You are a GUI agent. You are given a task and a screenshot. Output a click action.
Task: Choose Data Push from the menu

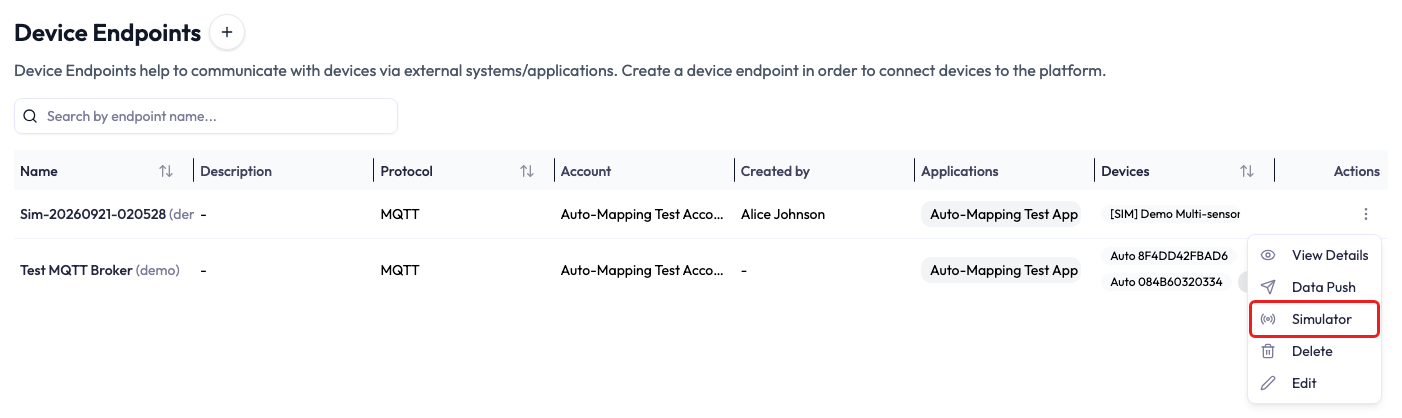point(1315,287)
